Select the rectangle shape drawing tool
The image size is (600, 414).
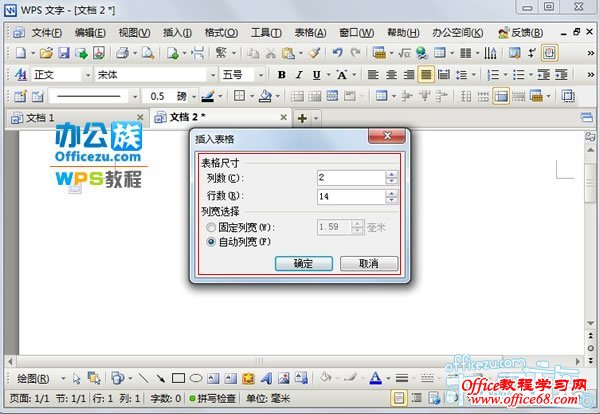(x=177, y=378)
